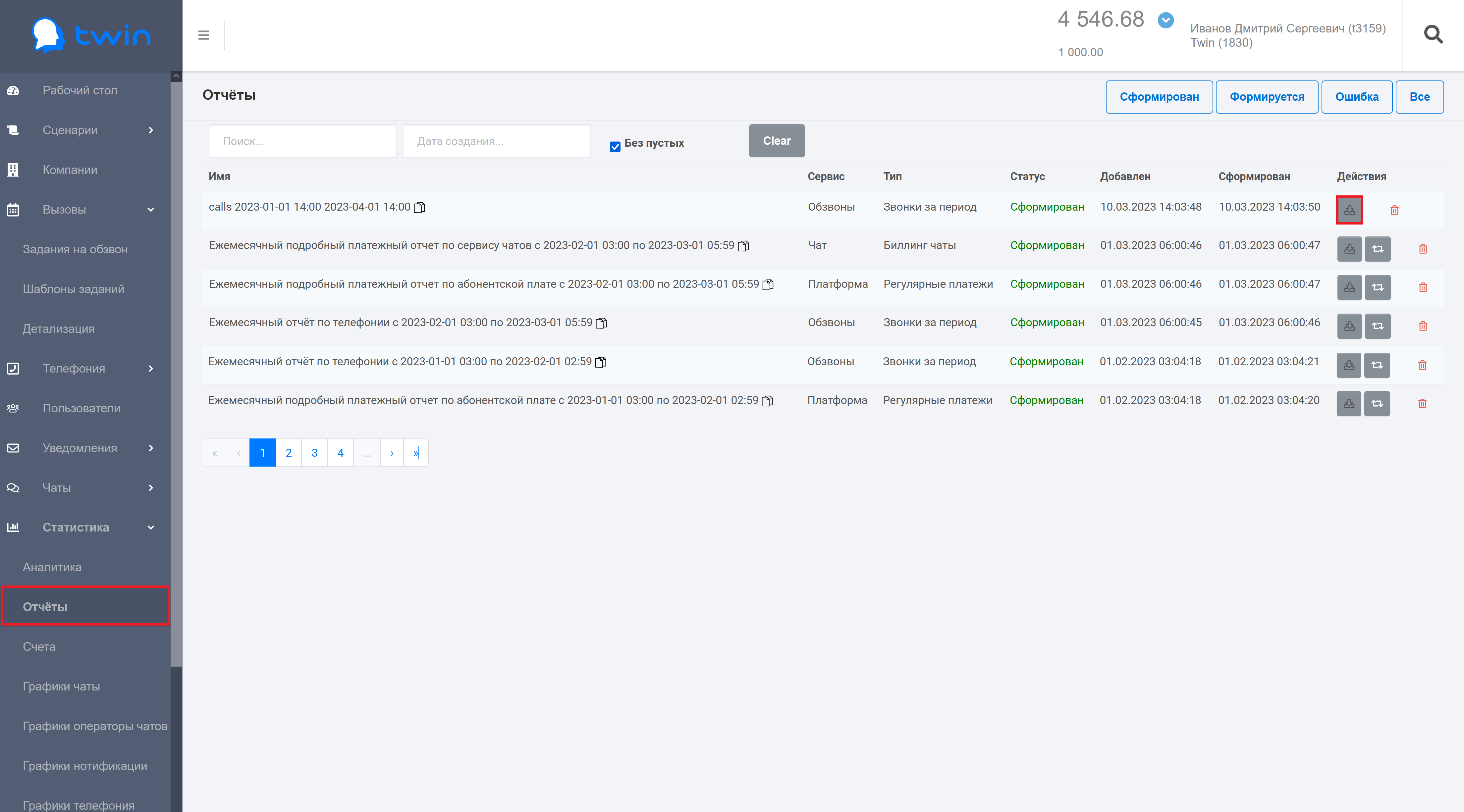Click the Twin logo
This screenshot has height=812, width=1464.
(x=91, y=35)
